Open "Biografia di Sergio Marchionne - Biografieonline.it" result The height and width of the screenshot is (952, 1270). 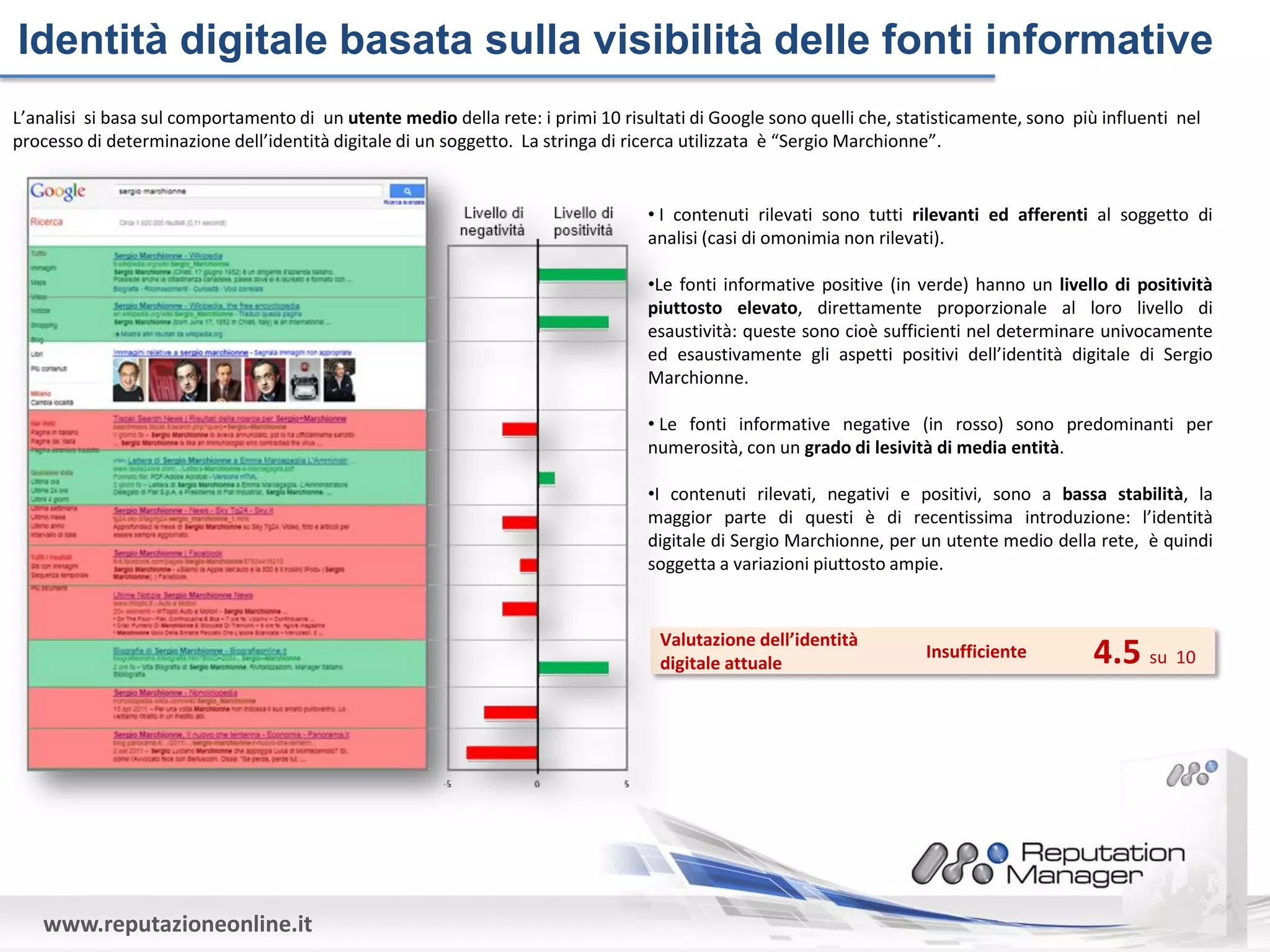click(200, 650)
